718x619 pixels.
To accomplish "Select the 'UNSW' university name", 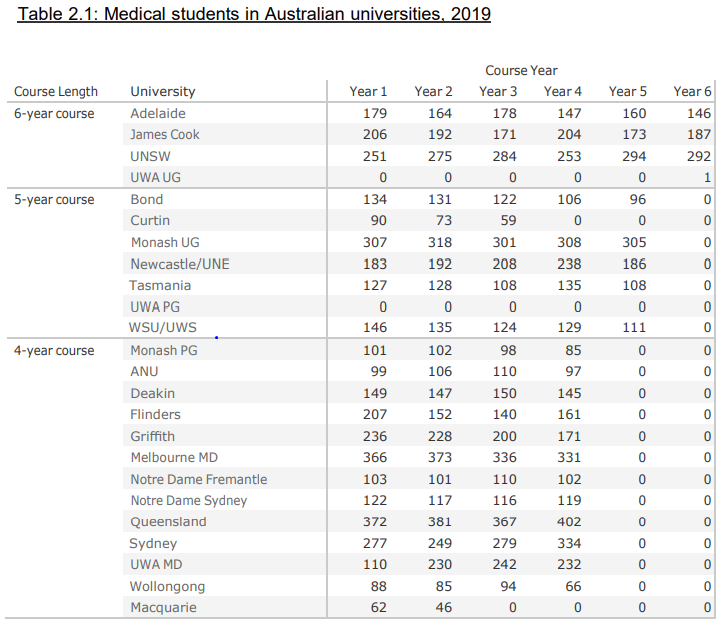I will pyautogui.click(x=150, y=157).
